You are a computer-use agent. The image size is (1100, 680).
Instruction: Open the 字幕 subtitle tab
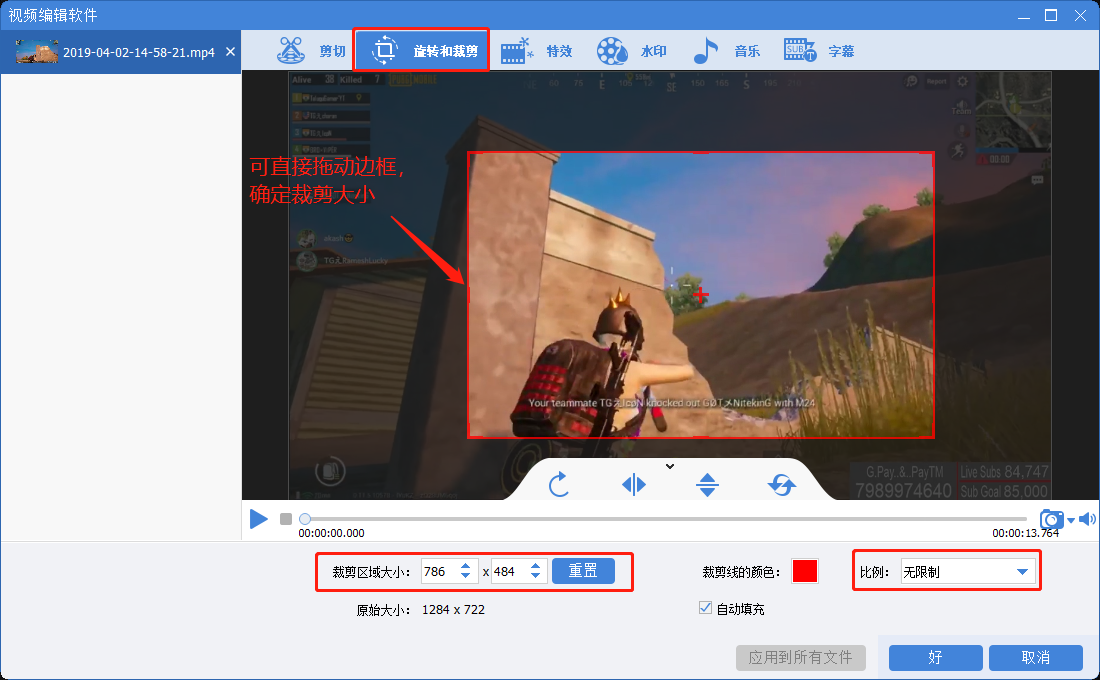tap(819, 51)
